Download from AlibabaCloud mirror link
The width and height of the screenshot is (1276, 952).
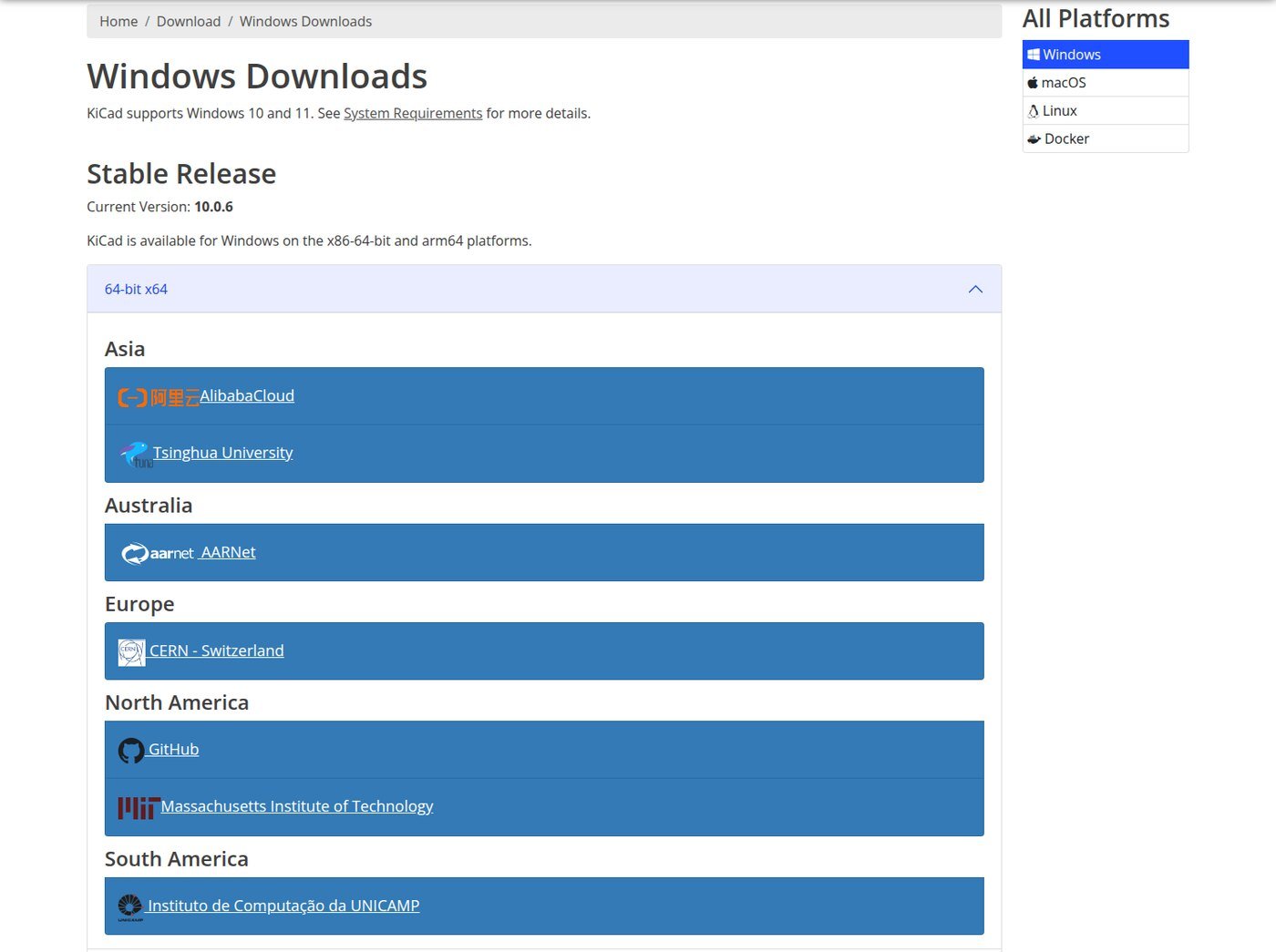click(x=247, y=395)
